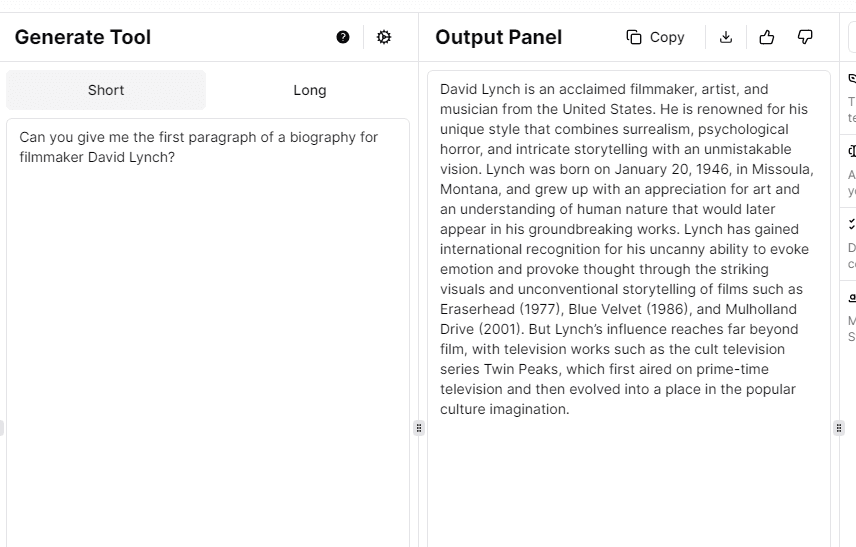
Task: Give the output a thumbs down
Action: tap(805, 37)
